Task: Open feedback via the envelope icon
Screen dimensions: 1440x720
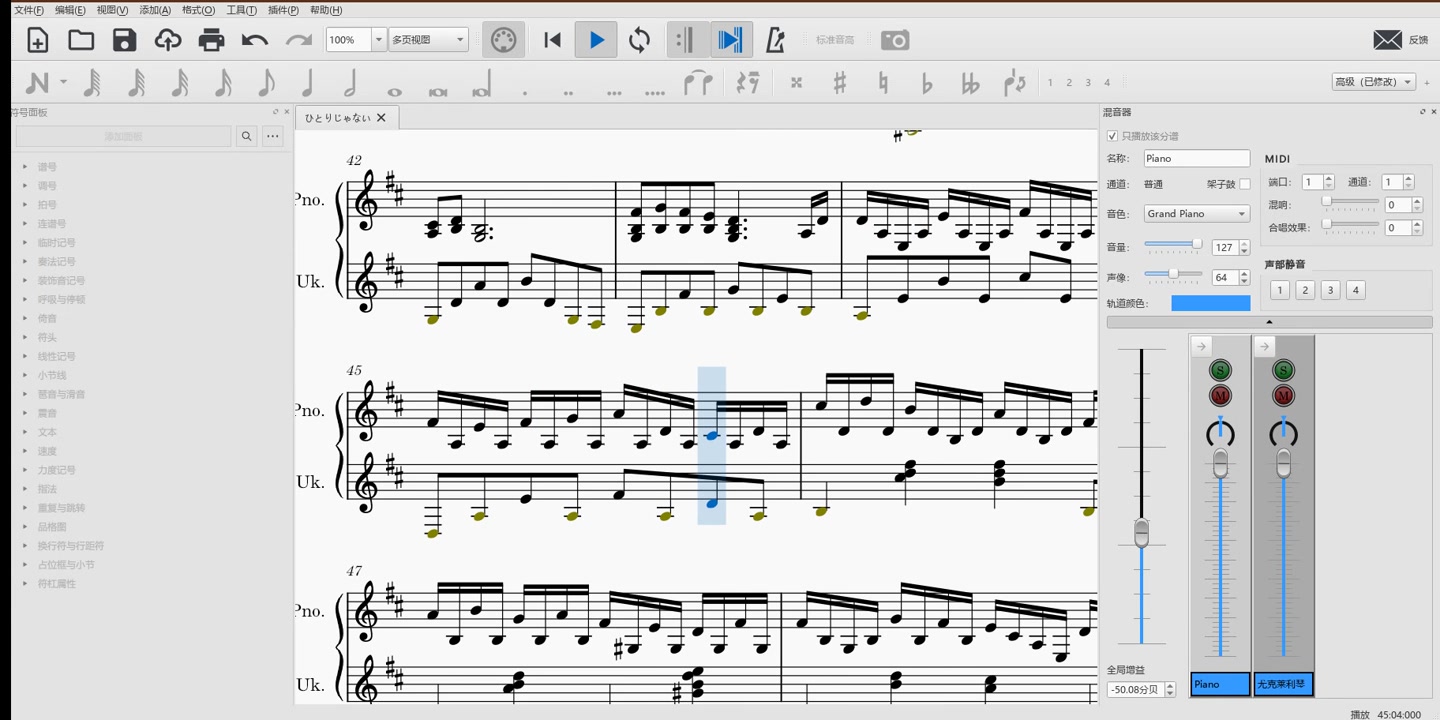Action: coord(1387,40)
